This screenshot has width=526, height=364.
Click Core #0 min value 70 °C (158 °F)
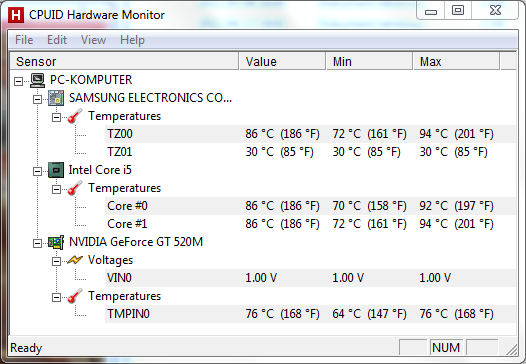[x=369, y=206]
